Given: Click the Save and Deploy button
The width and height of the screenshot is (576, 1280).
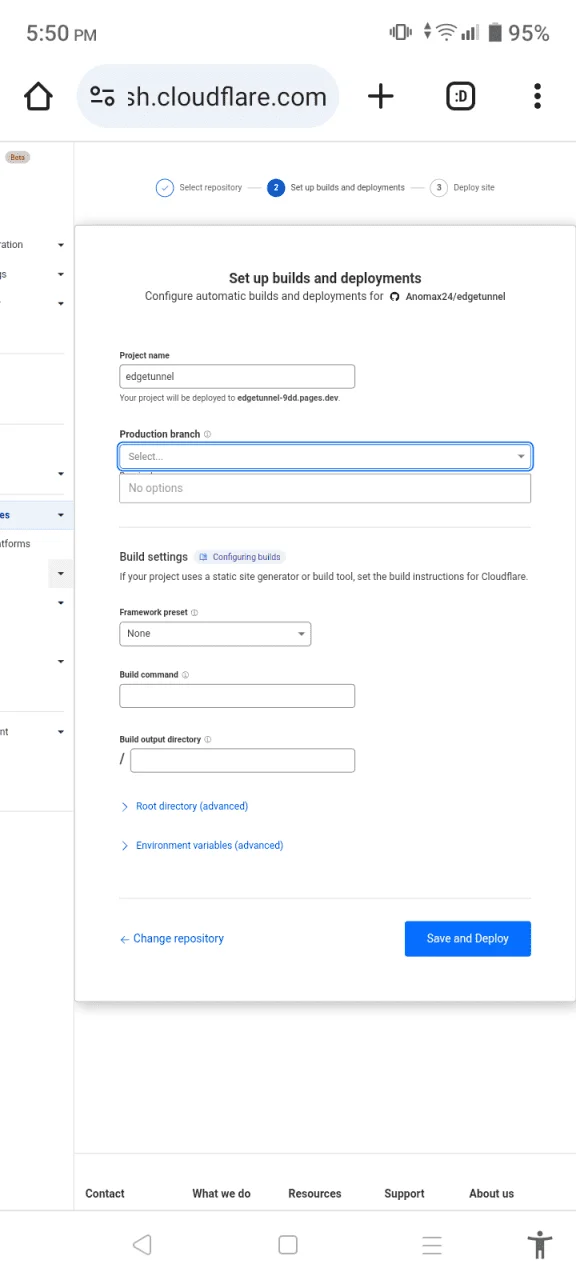Looking at the screenshot, I should click(468, 939).
